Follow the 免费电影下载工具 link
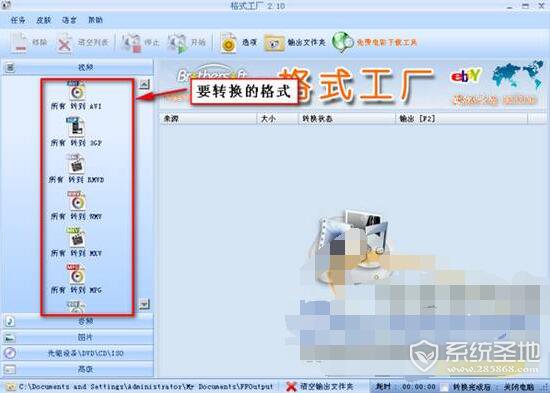Image resolution: width=550 pixels, height=393 pixels. 375,43
